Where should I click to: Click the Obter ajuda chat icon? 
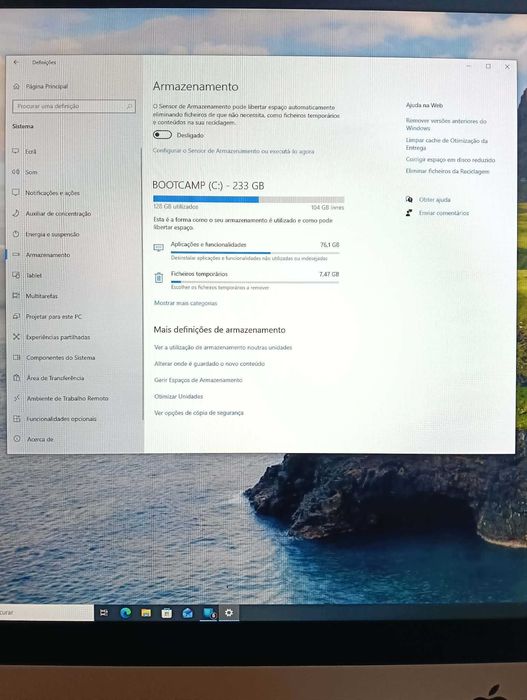tap(409, 200)
